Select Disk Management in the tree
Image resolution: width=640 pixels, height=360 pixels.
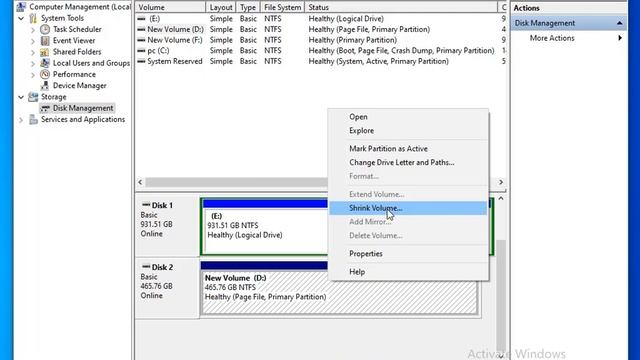point(83,108)
